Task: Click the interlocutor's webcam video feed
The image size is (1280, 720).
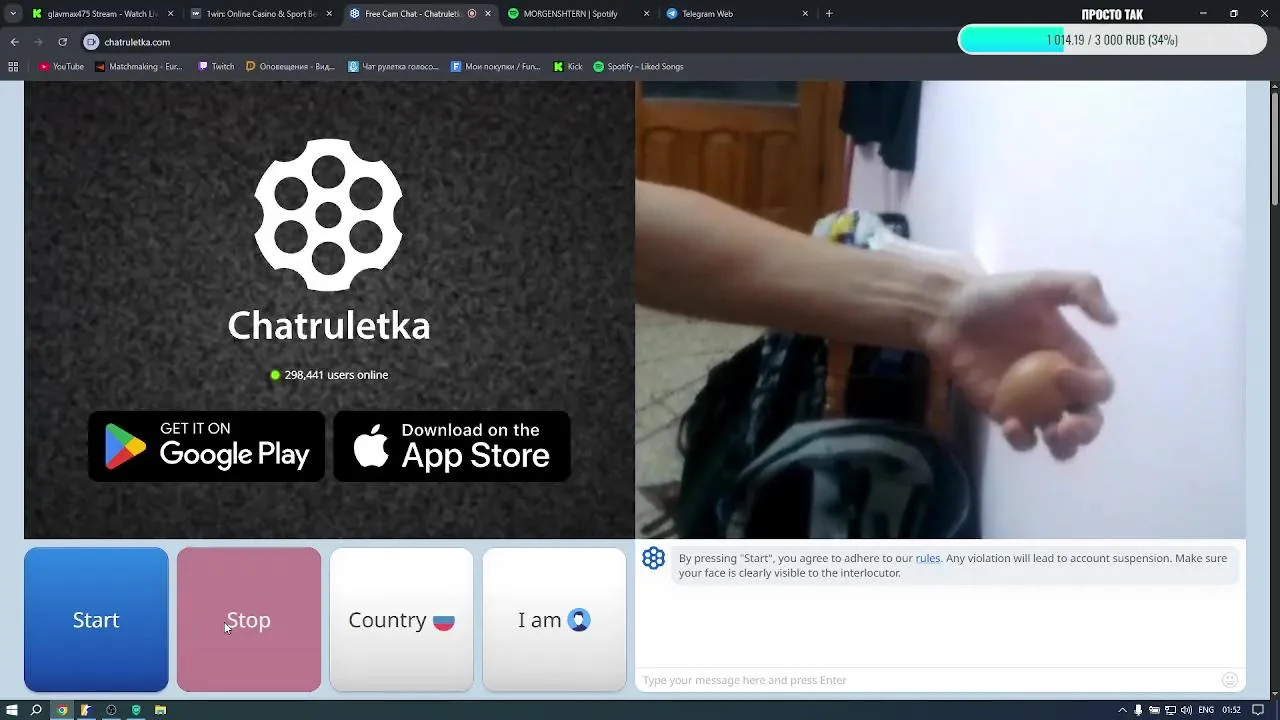Action: coord(940,310)
